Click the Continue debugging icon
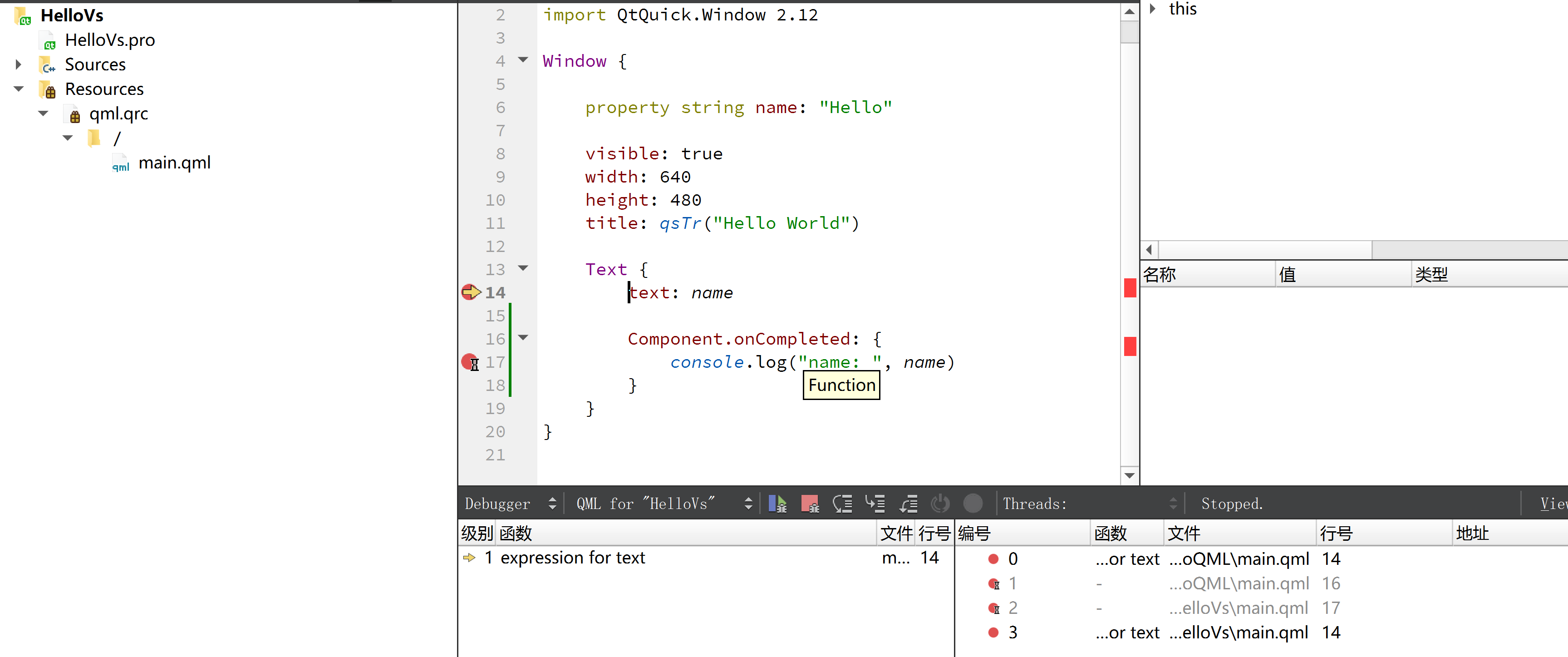The image size is (1568, 657). pyautogui.click(x=777, y=504)
